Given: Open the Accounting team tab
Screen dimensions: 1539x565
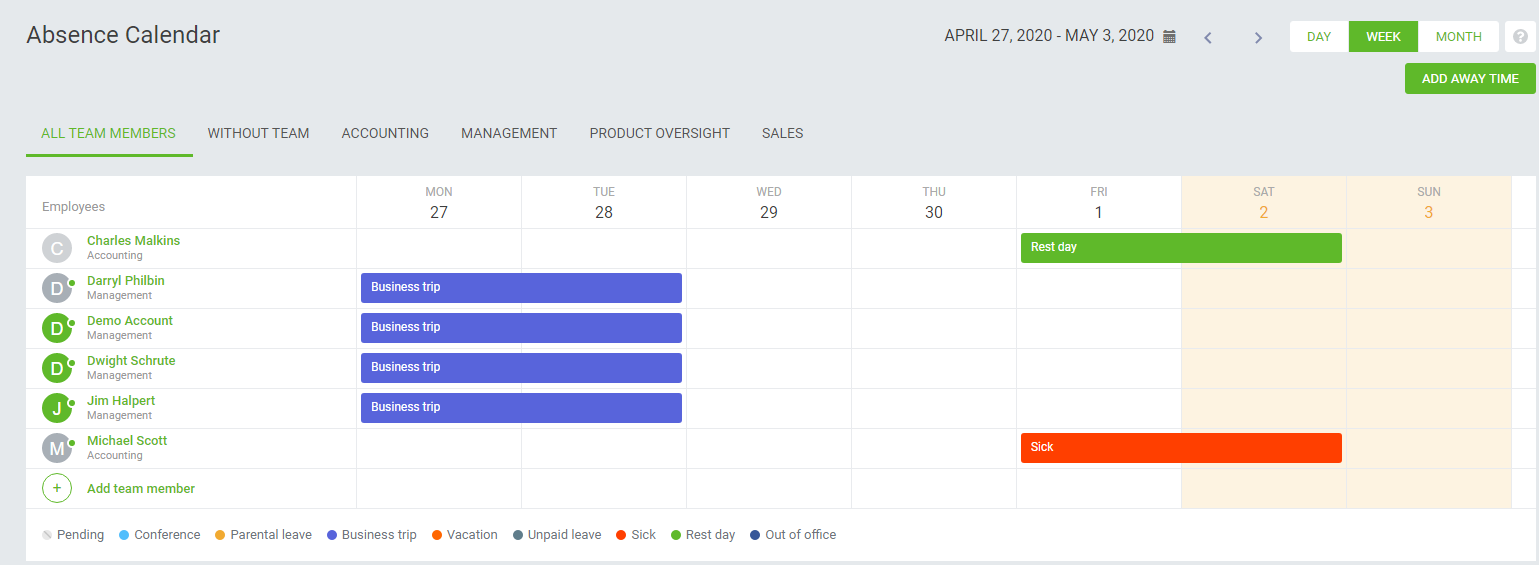Looking at the screenshot, I should tap(385, 133).
